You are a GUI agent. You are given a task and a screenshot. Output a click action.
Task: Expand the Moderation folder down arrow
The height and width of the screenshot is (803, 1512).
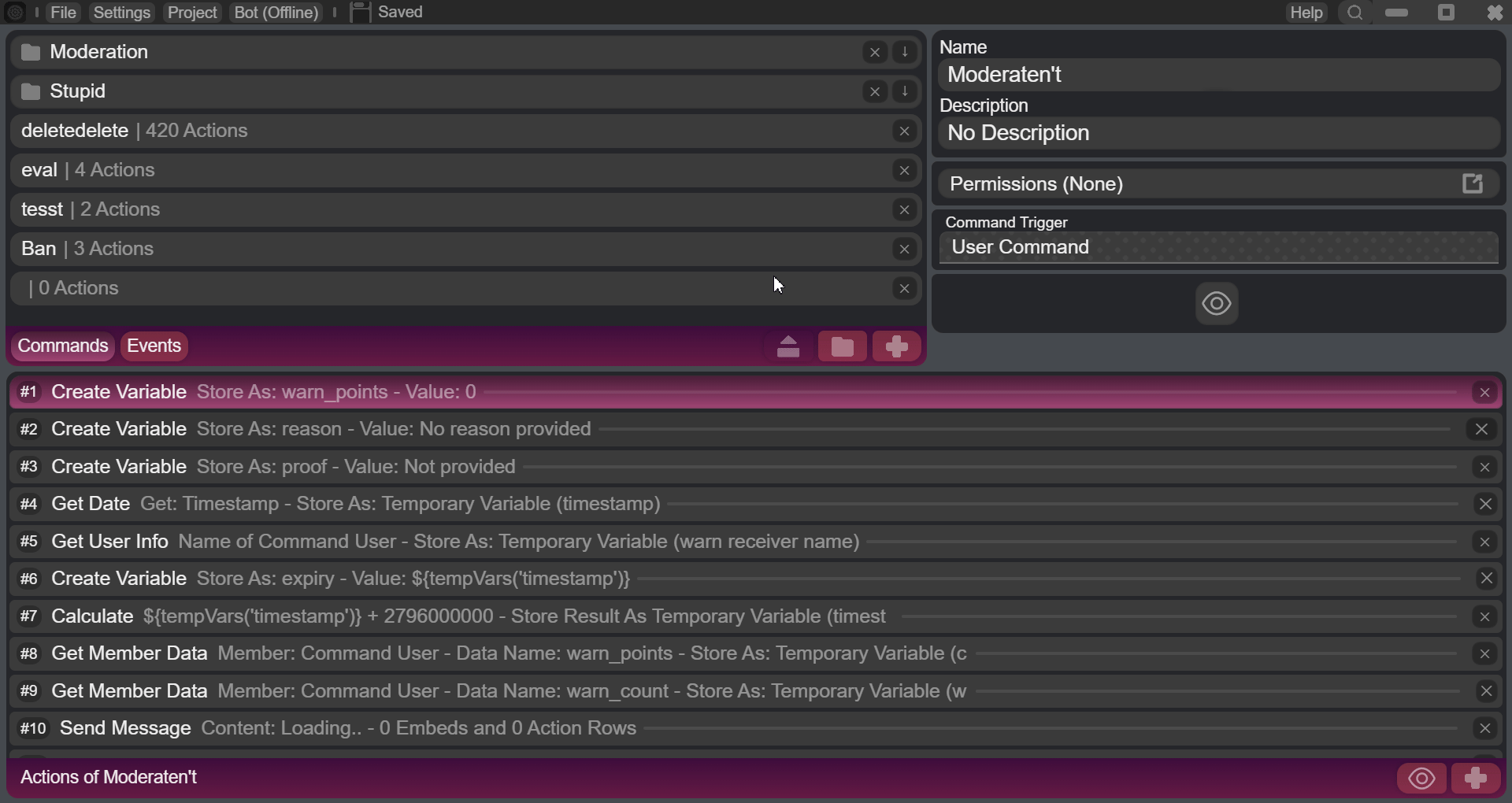coord(905,52)
